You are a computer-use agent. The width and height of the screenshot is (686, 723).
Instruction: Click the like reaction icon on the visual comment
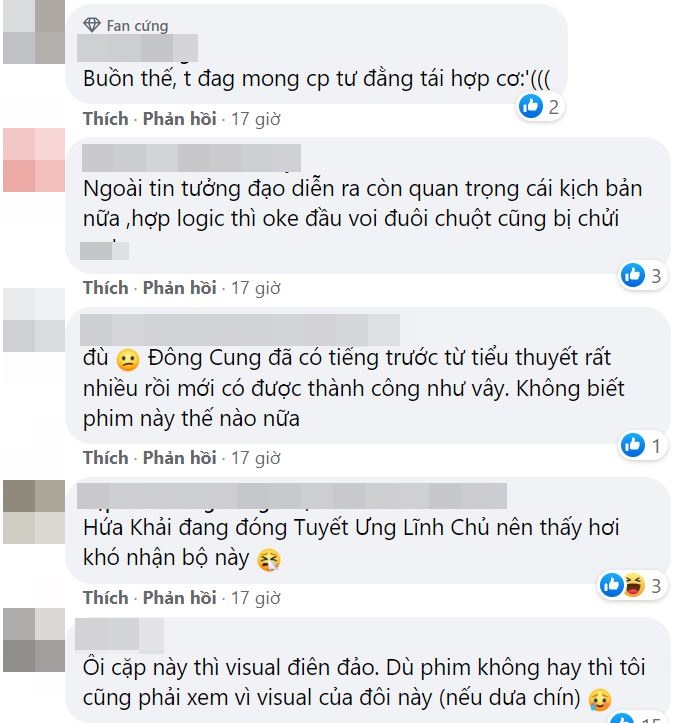pyautogui.click(x=621, y=718)
